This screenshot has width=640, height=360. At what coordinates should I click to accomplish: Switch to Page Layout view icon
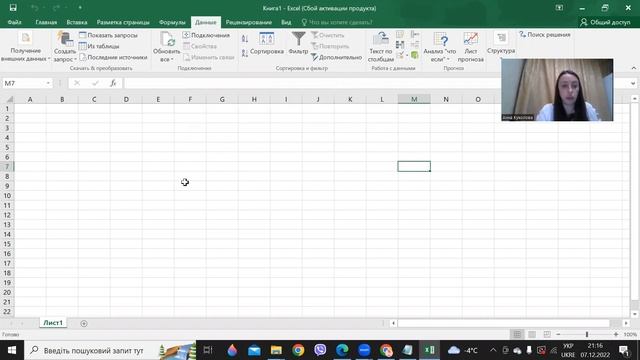click(532, 334)
